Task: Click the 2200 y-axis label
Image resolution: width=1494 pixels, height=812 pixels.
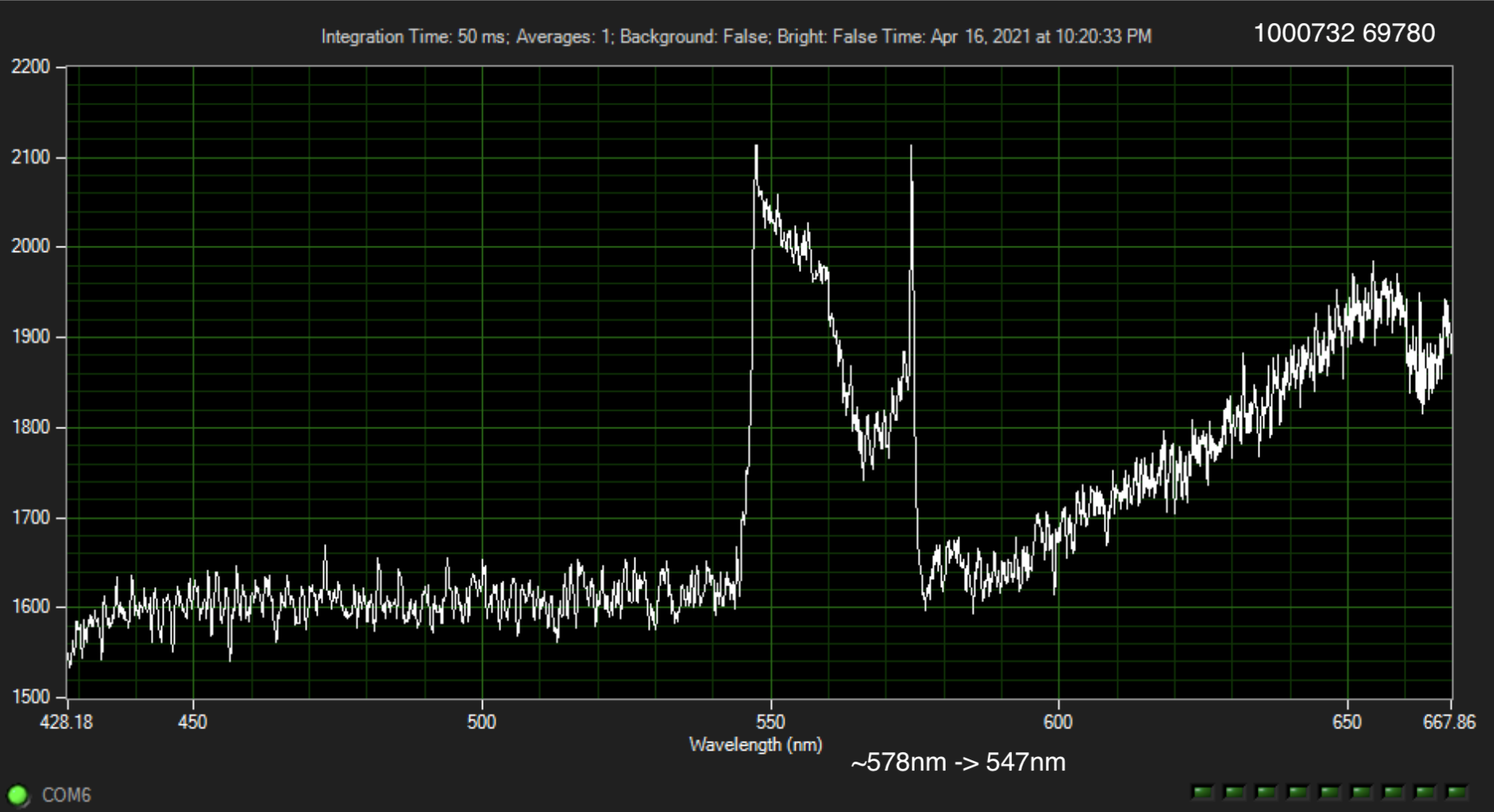Action: click(30, 67)
